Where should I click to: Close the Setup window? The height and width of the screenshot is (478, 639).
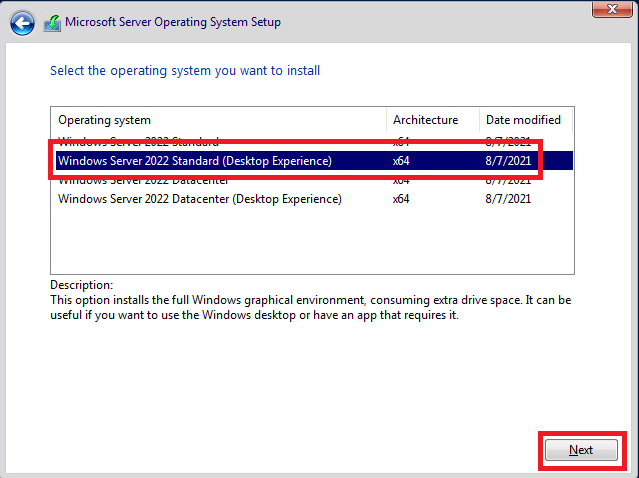(x=606, y=10)
